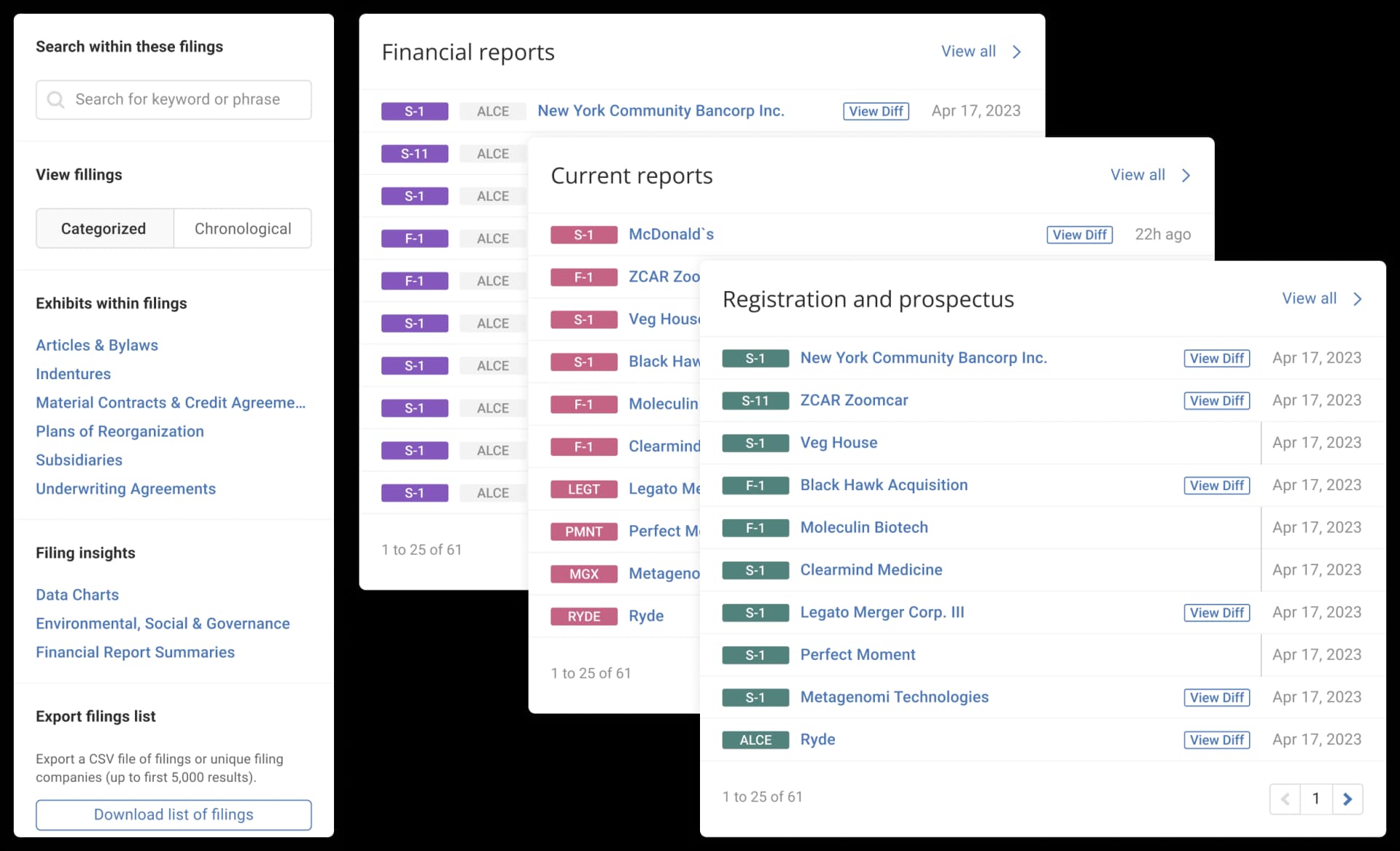
Task: Click green F-1 tag beside Moleculin Biotech
Action: point(755,528)
